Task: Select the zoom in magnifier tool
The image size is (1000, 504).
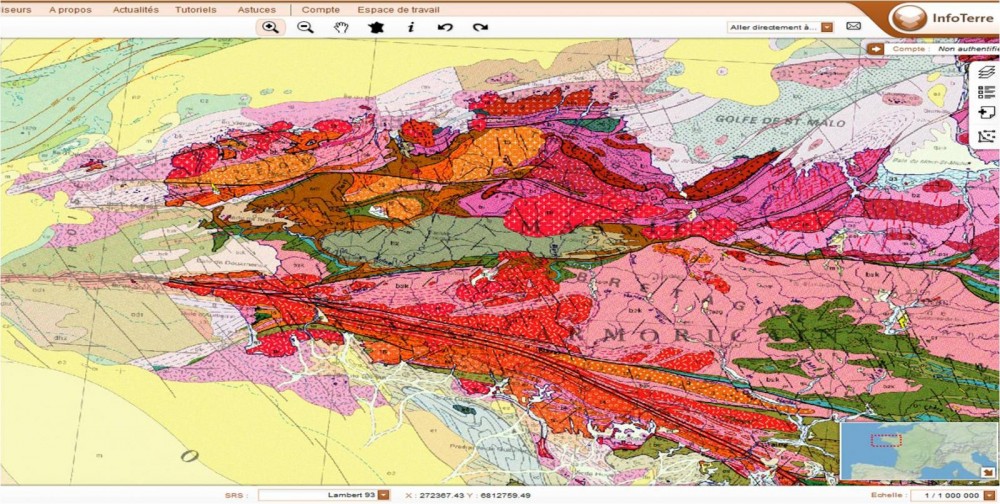Action: (x=270, y=27)
